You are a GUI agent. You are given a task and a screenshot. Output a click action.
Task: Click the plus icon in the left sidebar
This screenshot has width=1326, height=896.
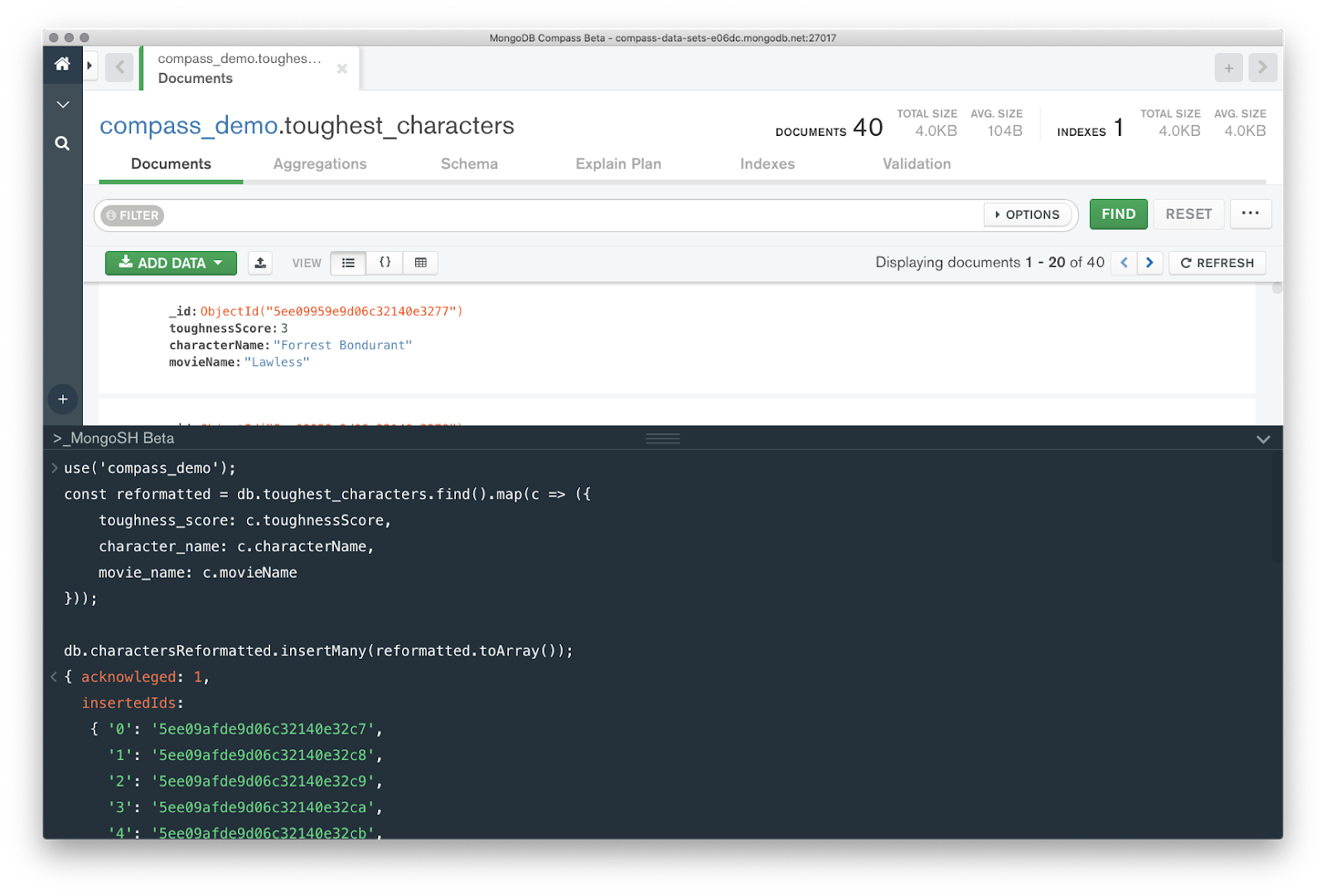coord(62,399)
